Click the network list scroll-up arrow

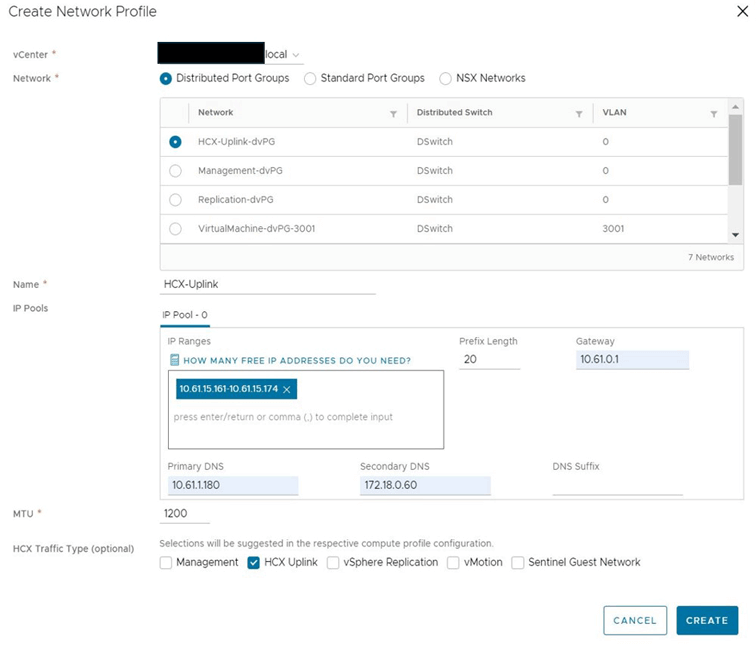coord(735,107)
